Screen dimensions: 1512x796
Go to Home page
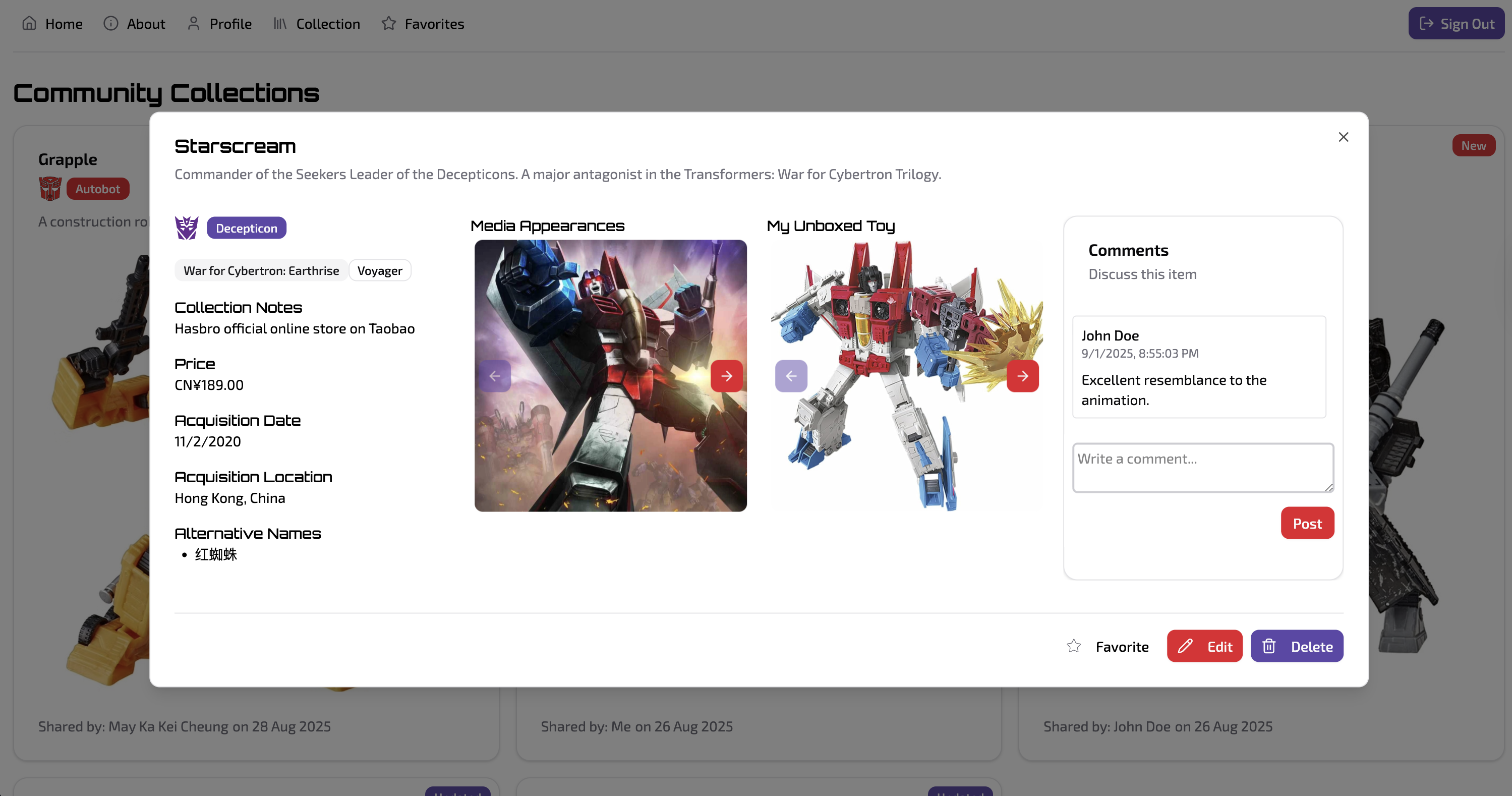52,24
